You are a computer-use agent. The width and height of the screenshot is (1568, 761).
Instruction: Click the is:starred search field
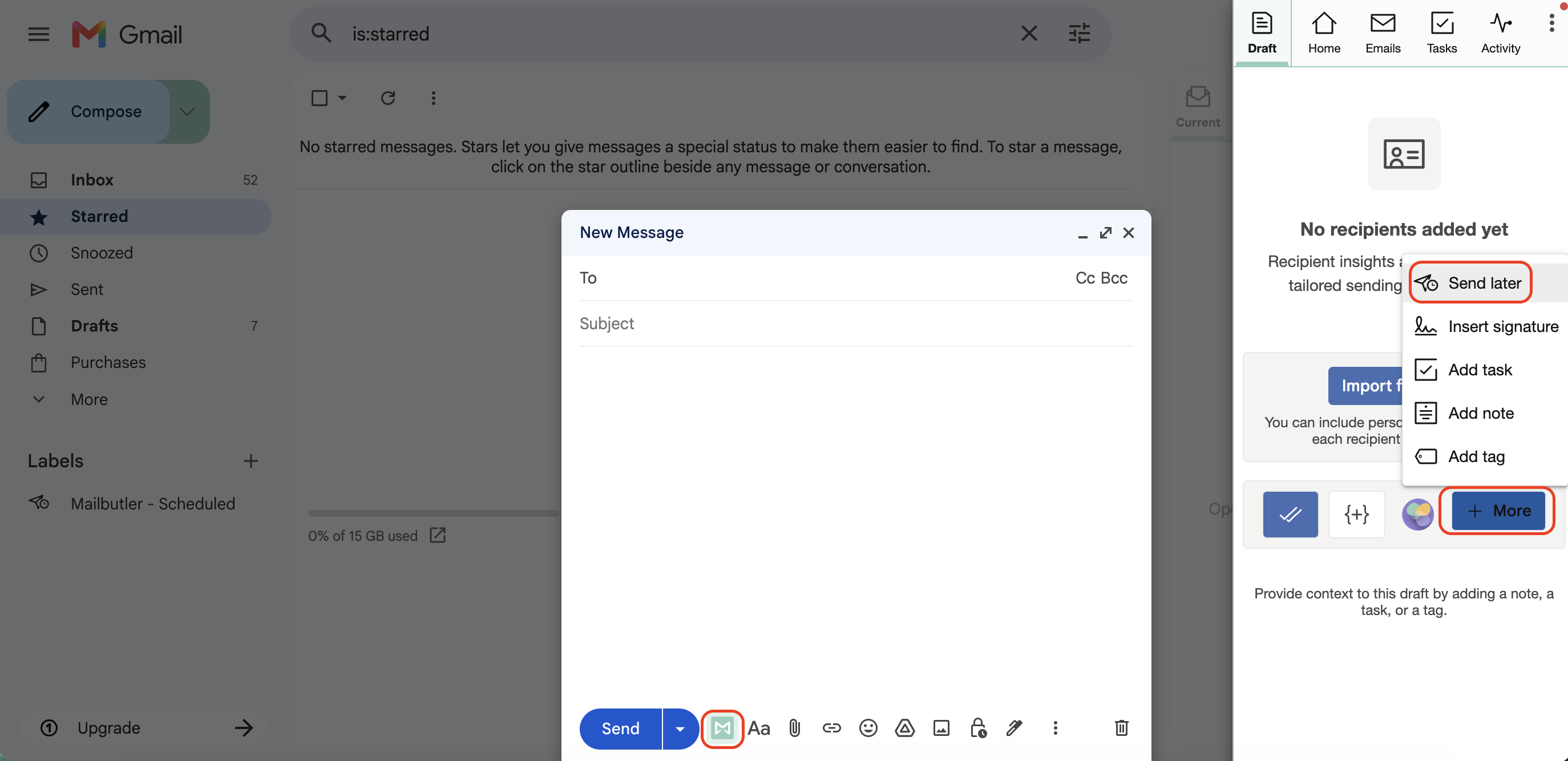[x=676, y=34]
